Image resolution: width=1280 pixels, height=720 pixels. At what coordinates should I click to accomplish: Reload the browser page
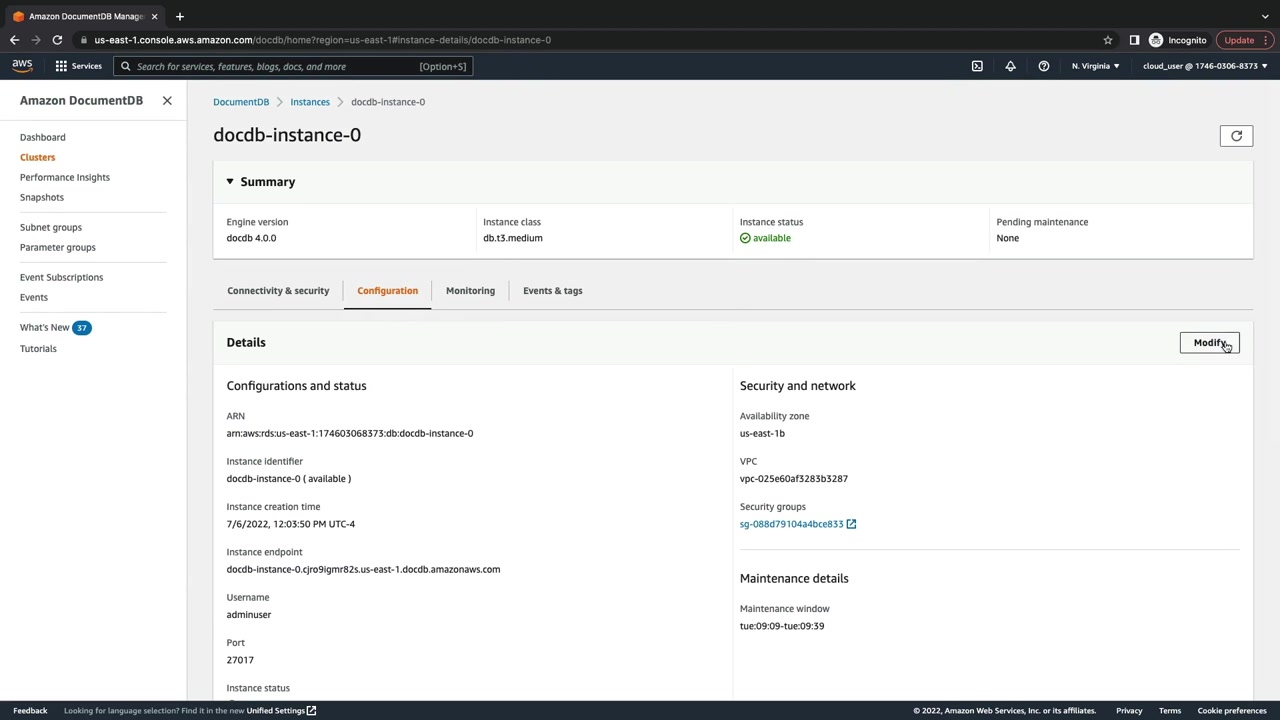point(57,40)
